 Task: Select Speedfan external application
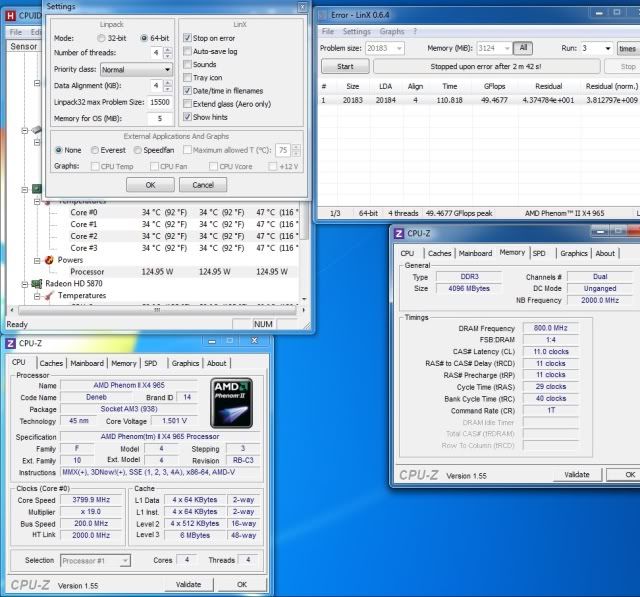(138, 150)
